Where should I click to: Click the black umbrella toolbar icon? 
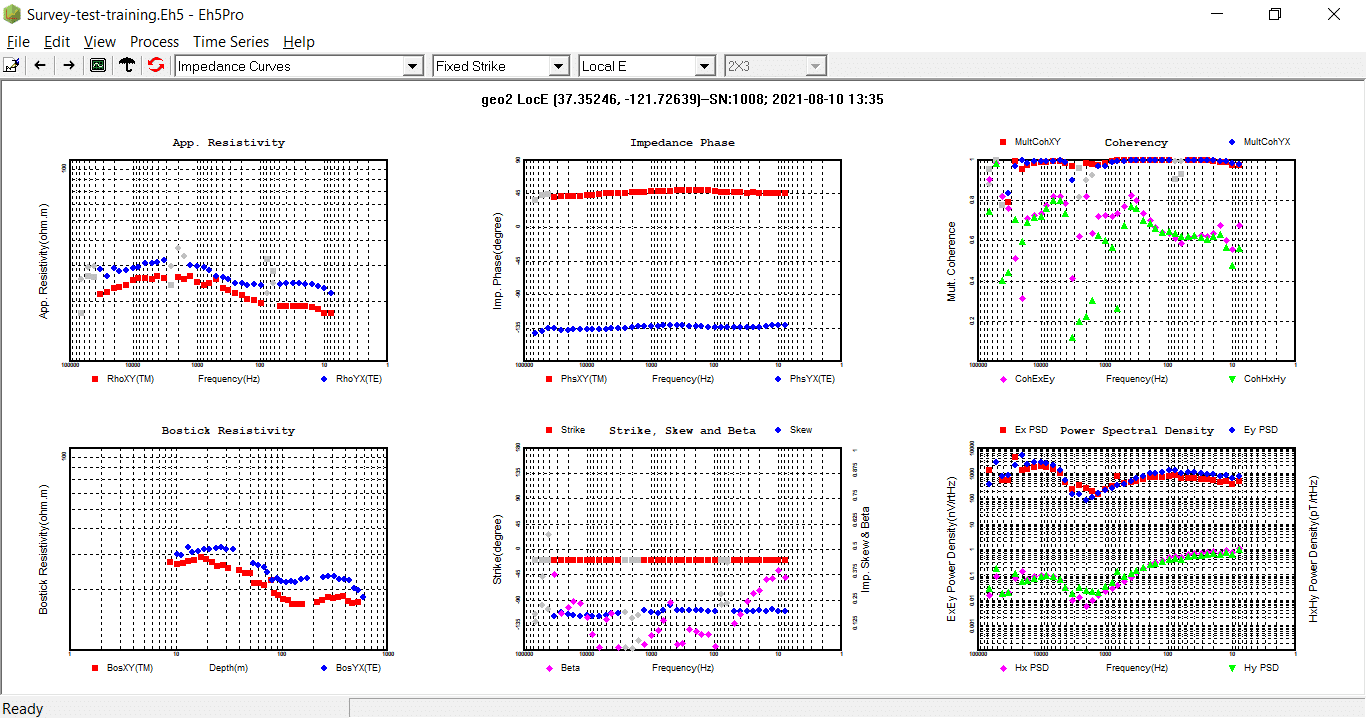coord(127,66)
